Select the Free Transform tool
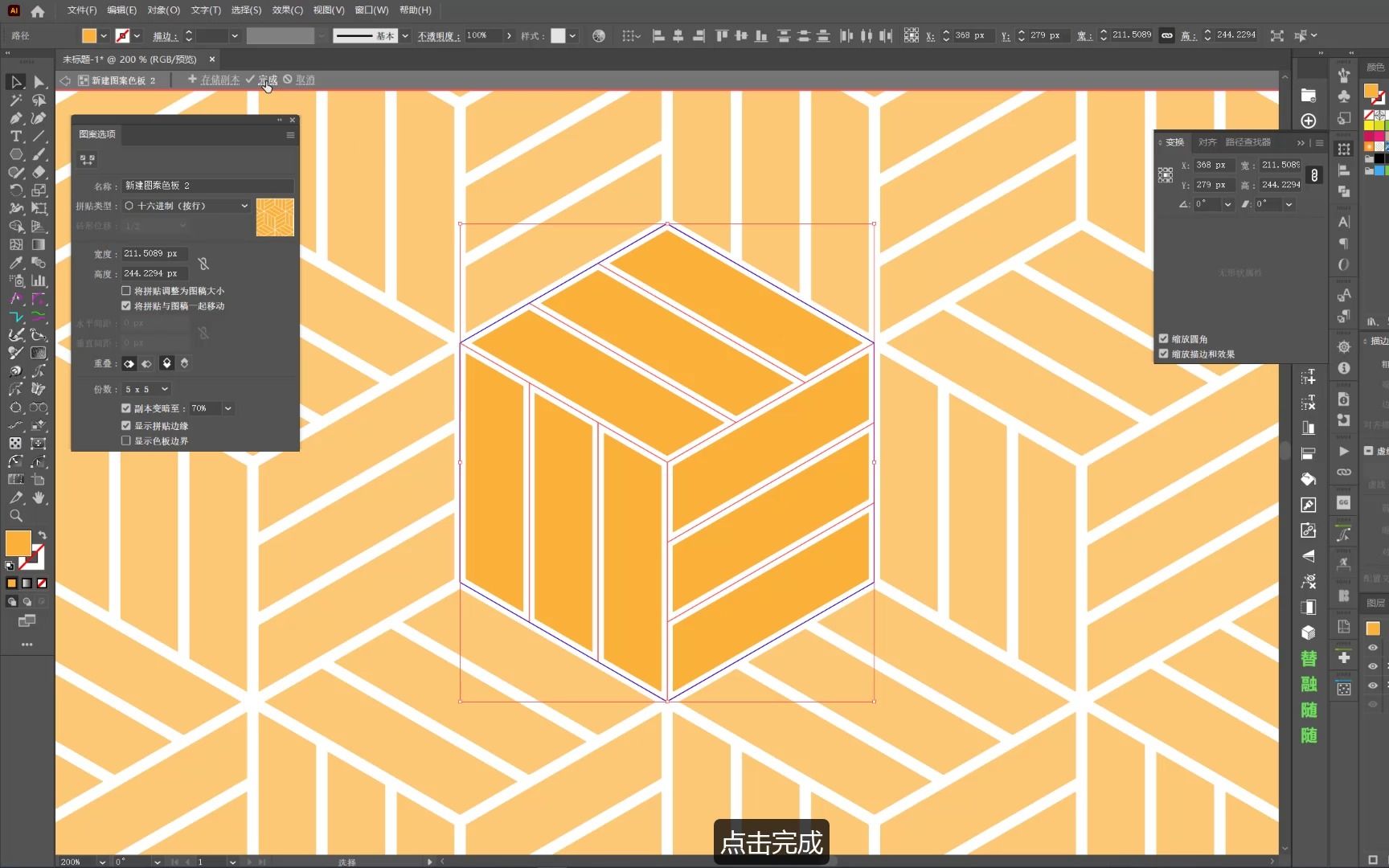Viewport: 1389px width, 868px height. pyautogui.click(x=39, y=208)
